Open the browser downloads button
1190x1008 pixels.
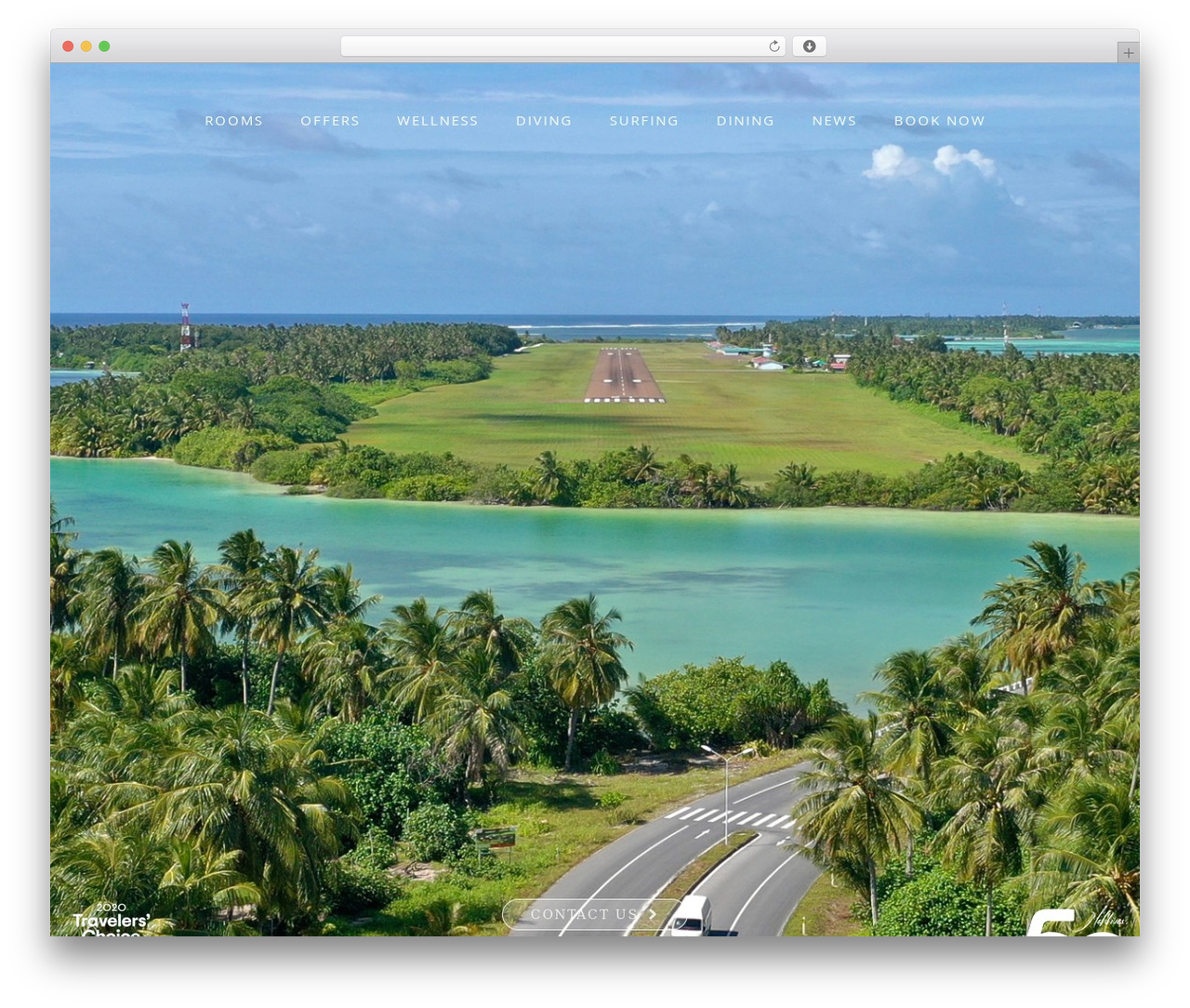pos(809,46)
